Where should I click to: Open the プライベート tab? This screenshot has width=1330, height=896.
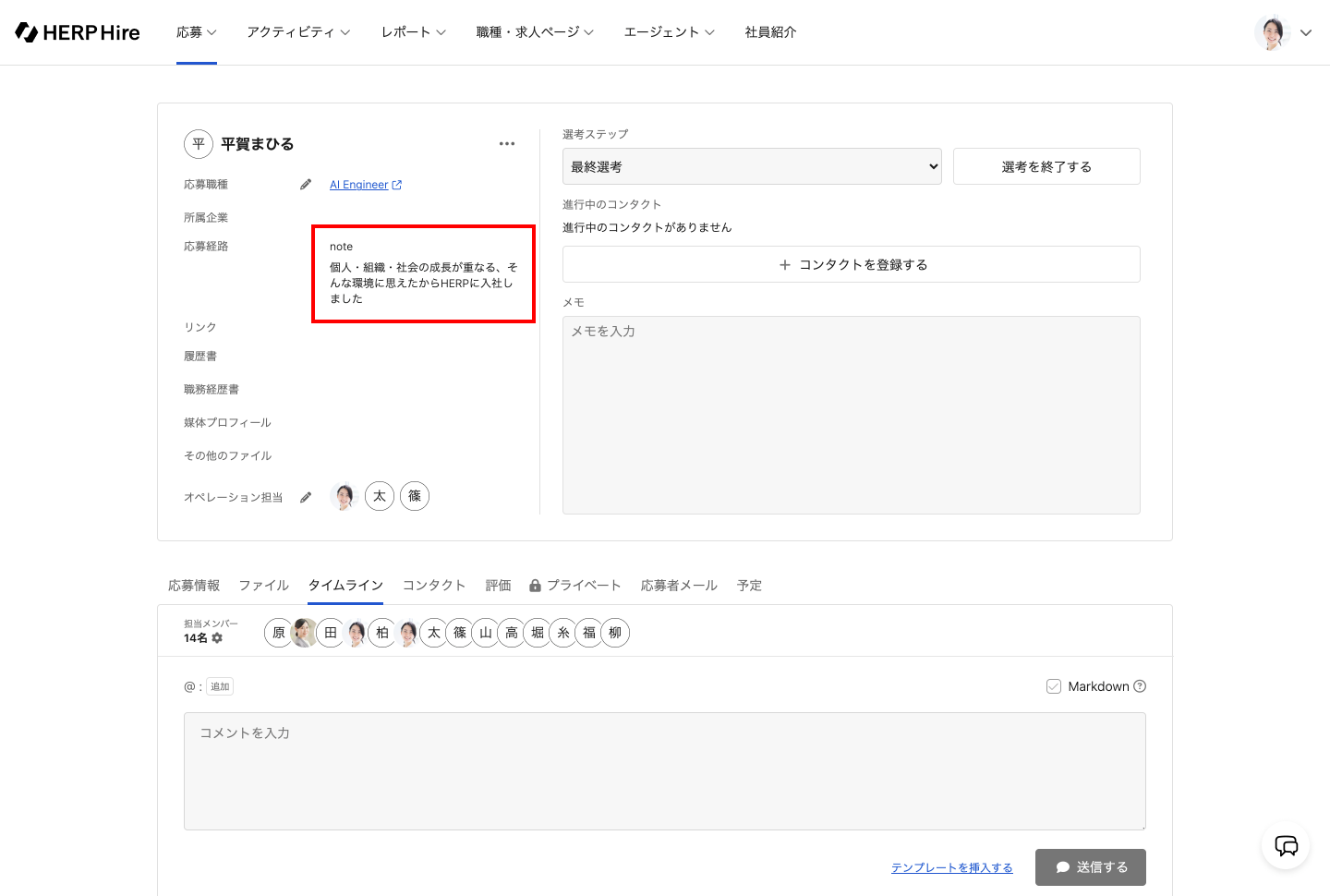coord(574,586)
